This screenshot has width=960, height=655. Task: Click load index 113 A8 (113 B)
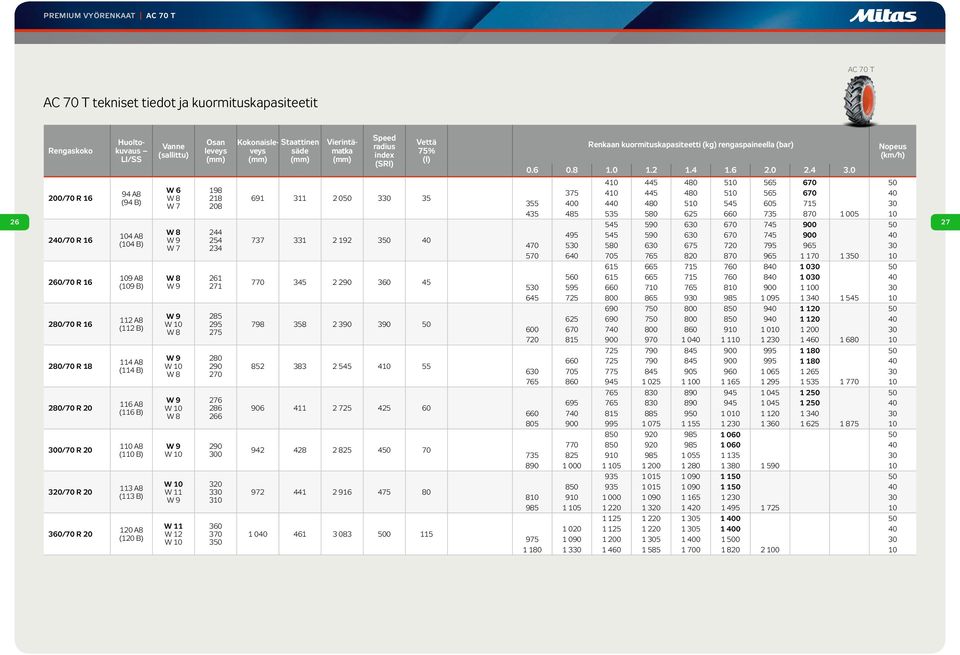click(131, 492)
